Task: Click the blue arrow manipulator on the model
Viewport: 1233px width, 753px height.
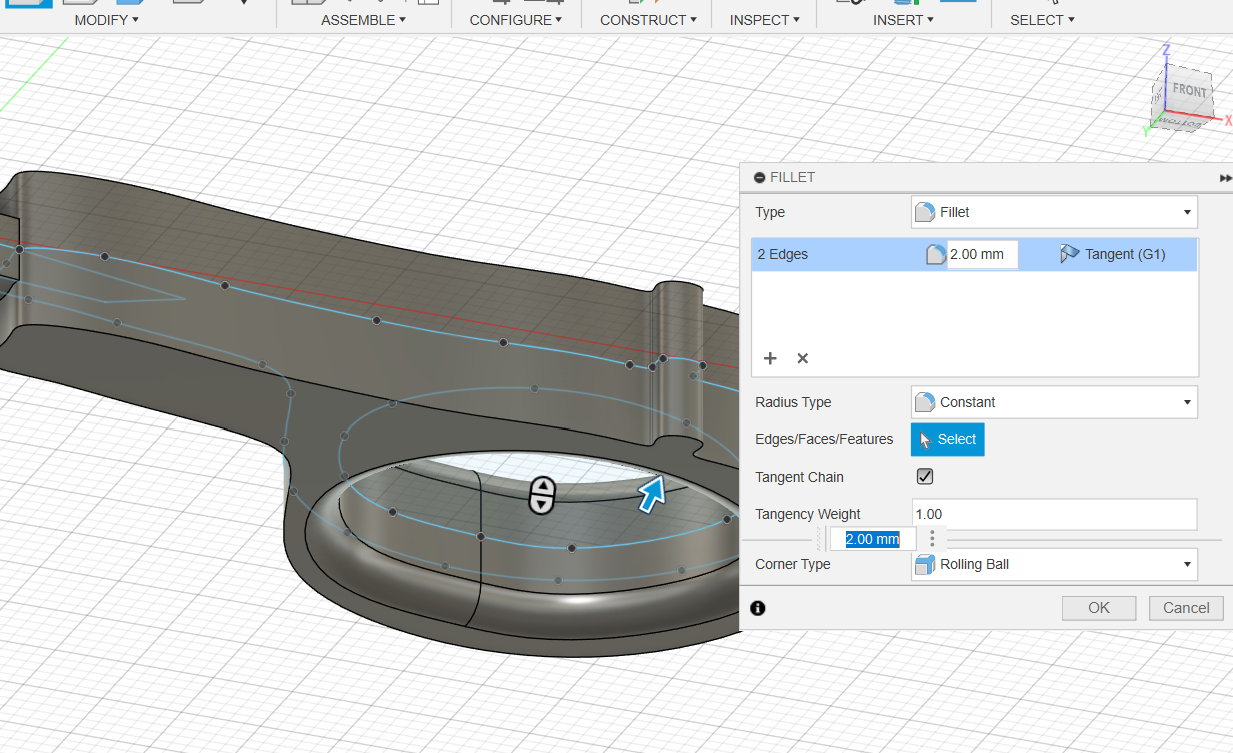Action: tap(652, 493)
